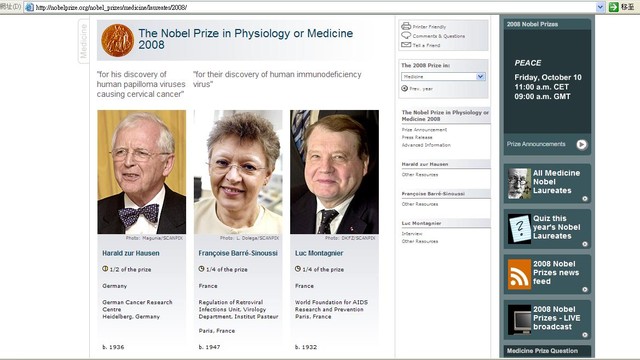Click the Printer Friendly printer icon

tap(406, 26)
